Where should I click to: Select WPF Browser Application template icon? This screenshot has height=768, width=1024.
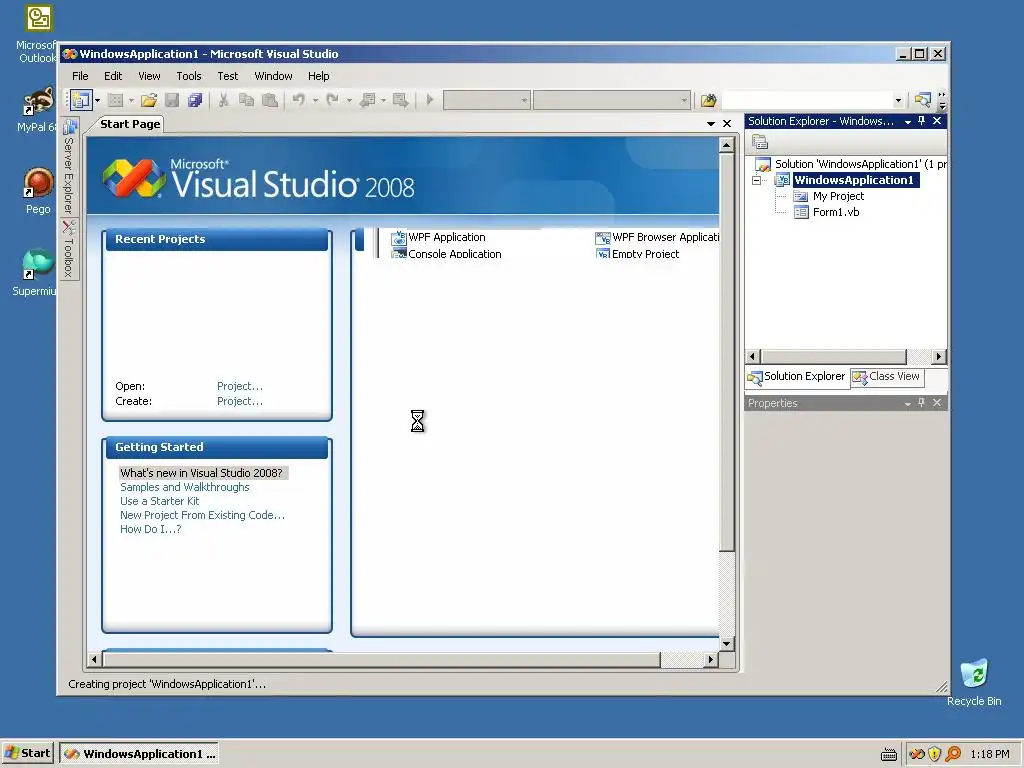(603, 238)
